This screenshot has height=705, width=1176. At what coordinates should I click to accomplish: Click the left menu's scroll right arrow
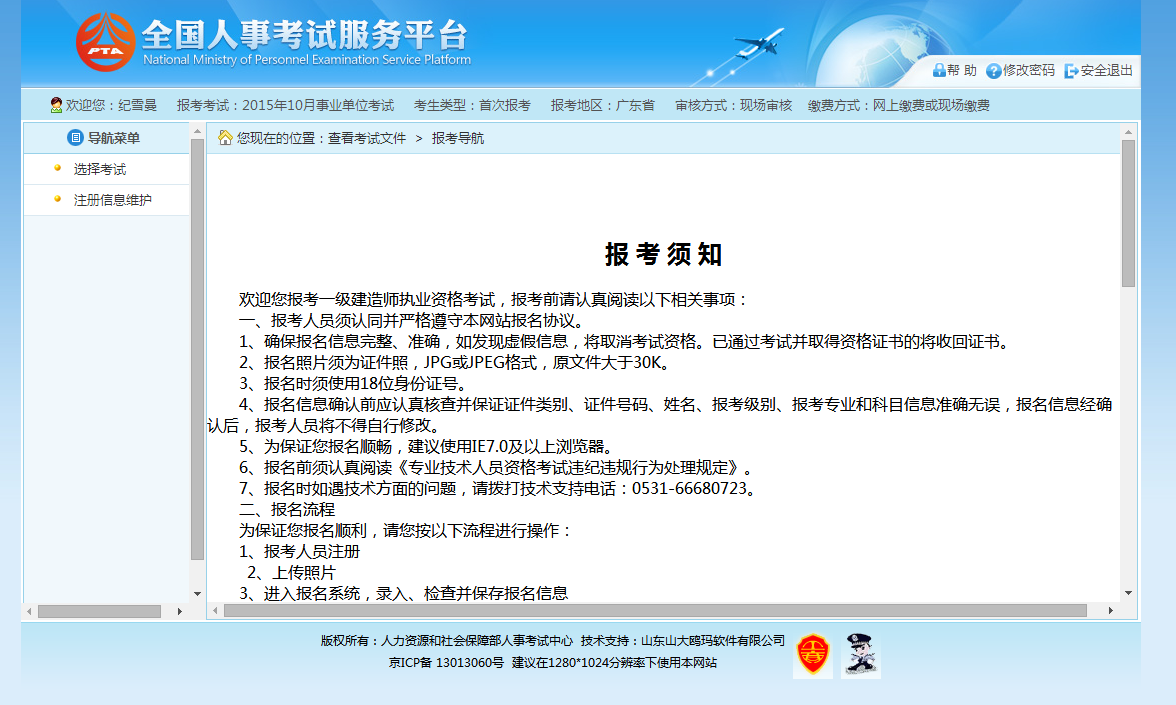(180, 611)
